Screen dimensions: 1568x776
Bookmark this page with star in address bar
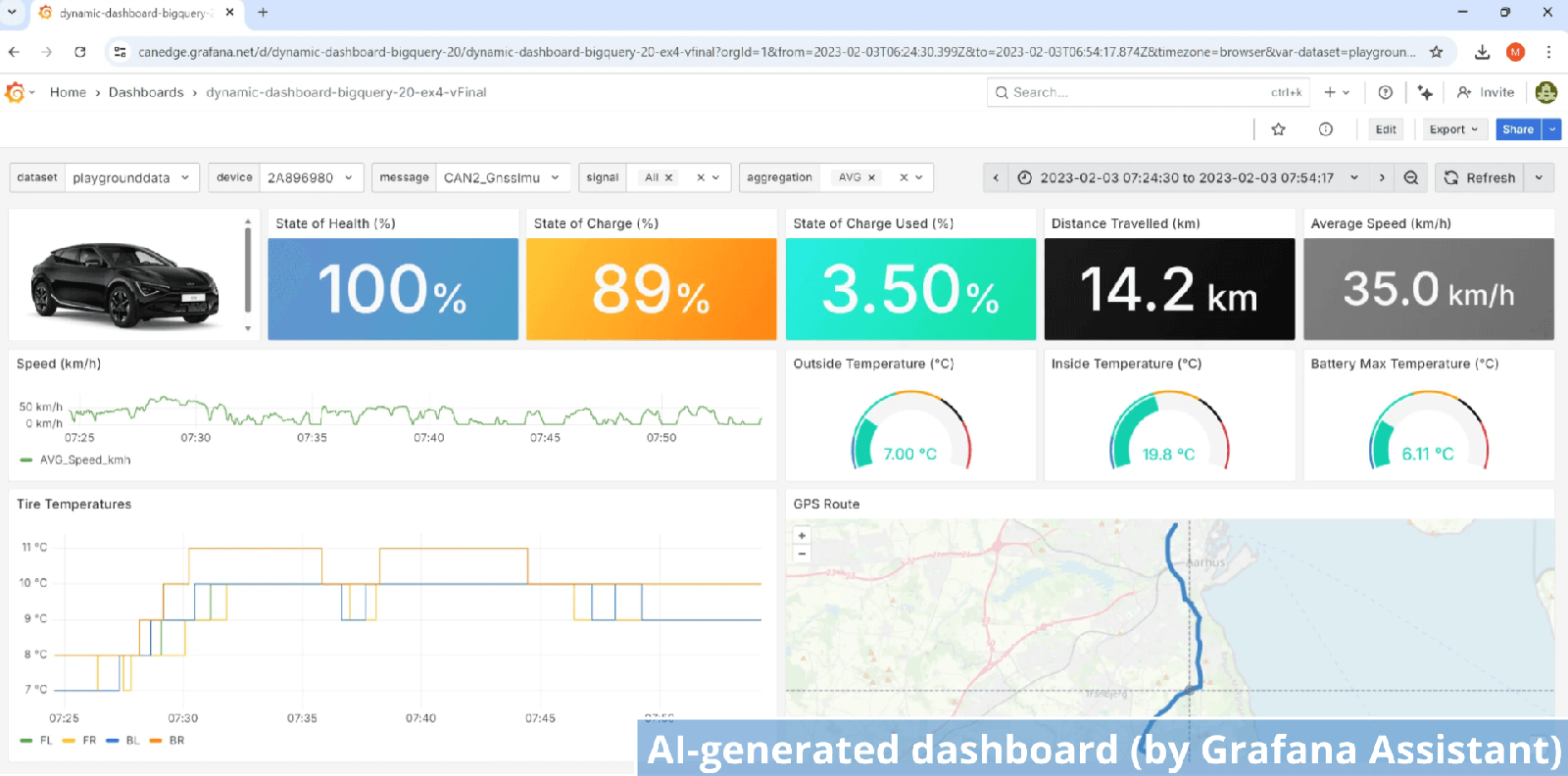click(1436, 52)
